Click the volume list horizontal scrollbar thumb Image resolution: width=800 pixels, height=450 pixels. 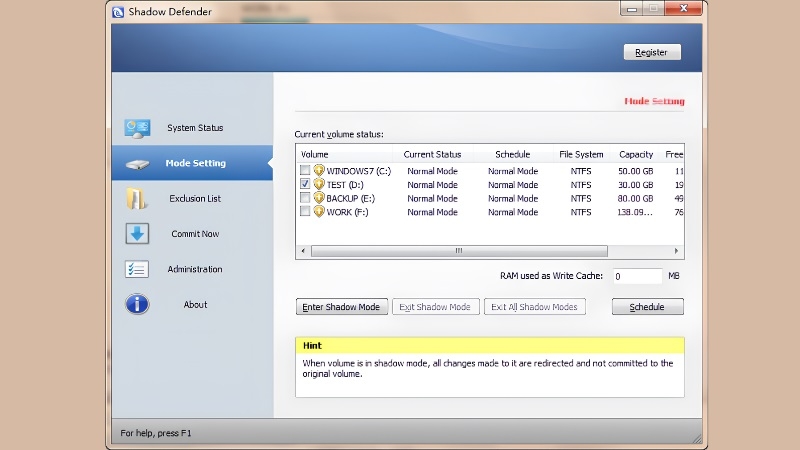click(459, 251)
